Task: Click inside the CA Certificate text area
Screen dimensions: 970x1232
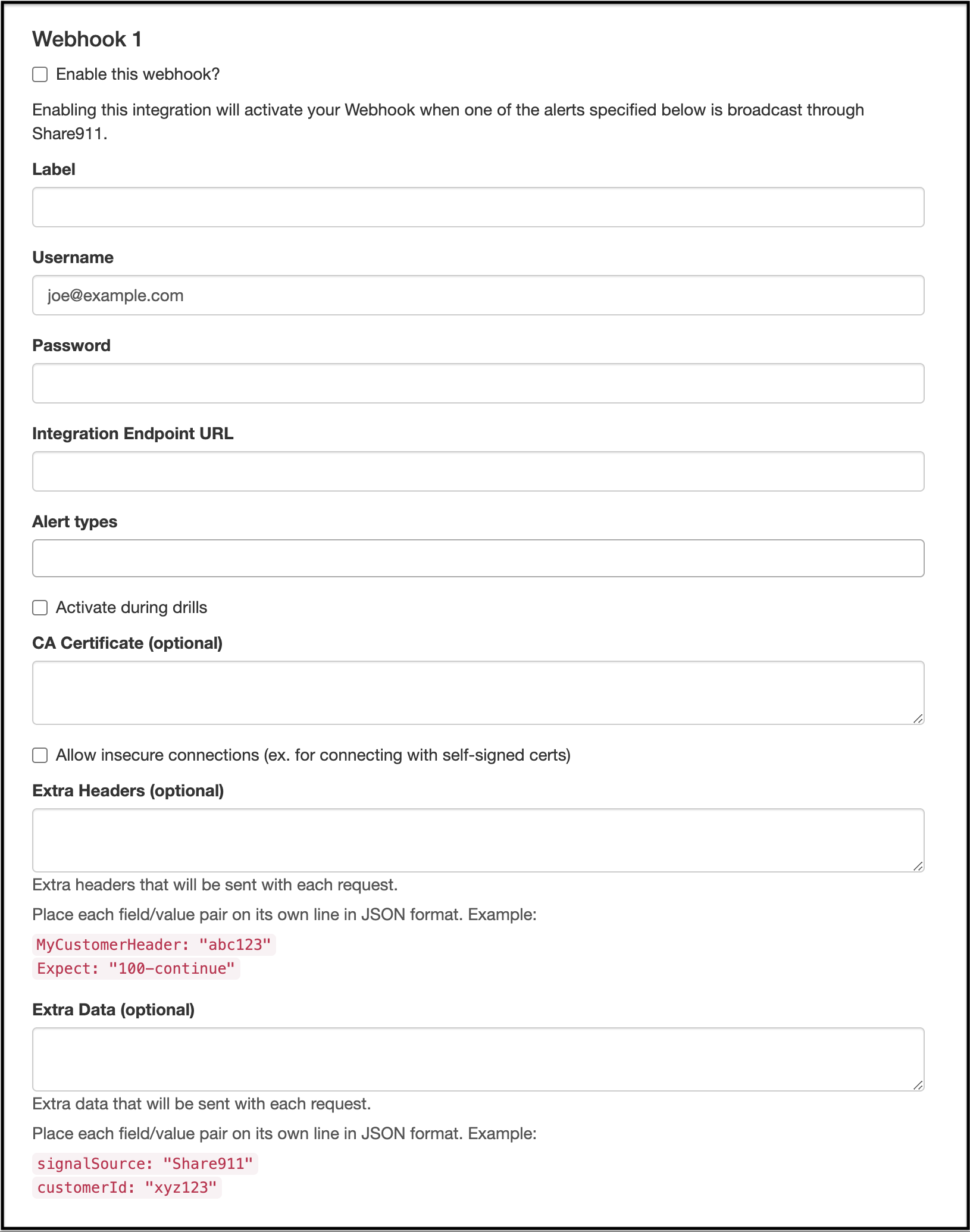Action: [x=478, y=693]
